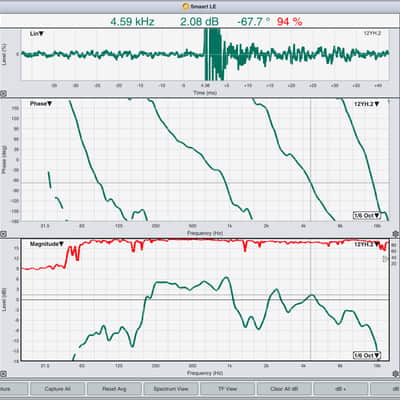Image resolution: width=400 pixels, height=400 pixels.
Task: Click the Clear All dB button
Action: [x=284, y=389]
